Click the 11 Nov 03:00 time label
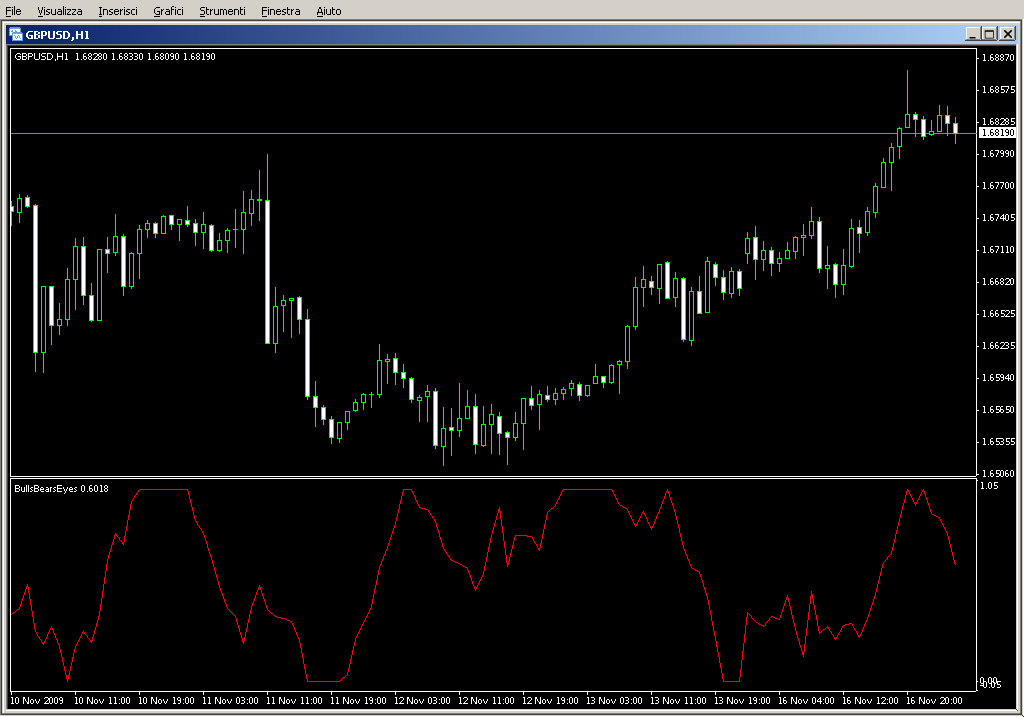Viewport: 1024px width, 717px height. pyautogui.click(x=231, y=701)
